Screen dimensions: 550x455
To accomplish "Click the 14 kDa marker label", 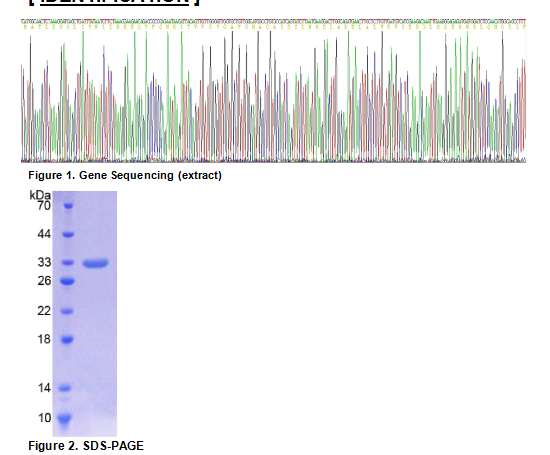I will pos(44,388).
